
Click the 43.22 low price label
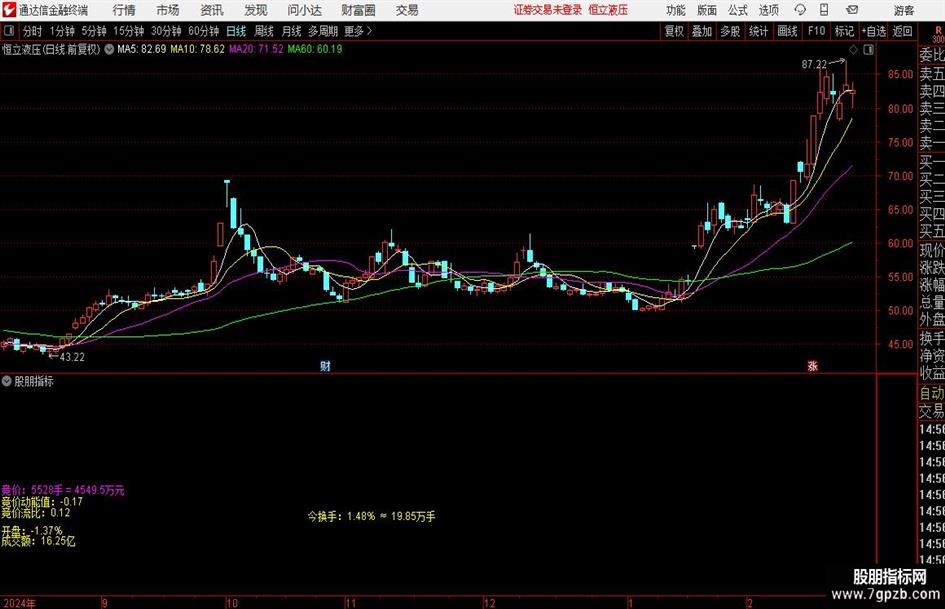point(72,357)
